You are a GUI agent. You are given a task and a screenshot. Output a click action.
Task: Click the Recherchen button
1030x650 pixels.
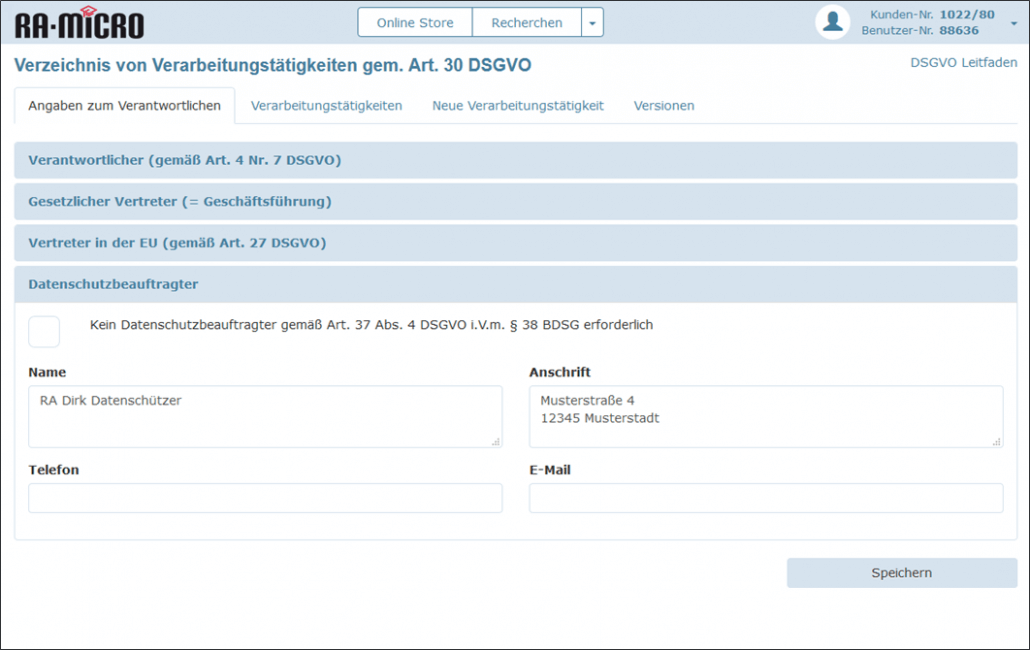527,23
